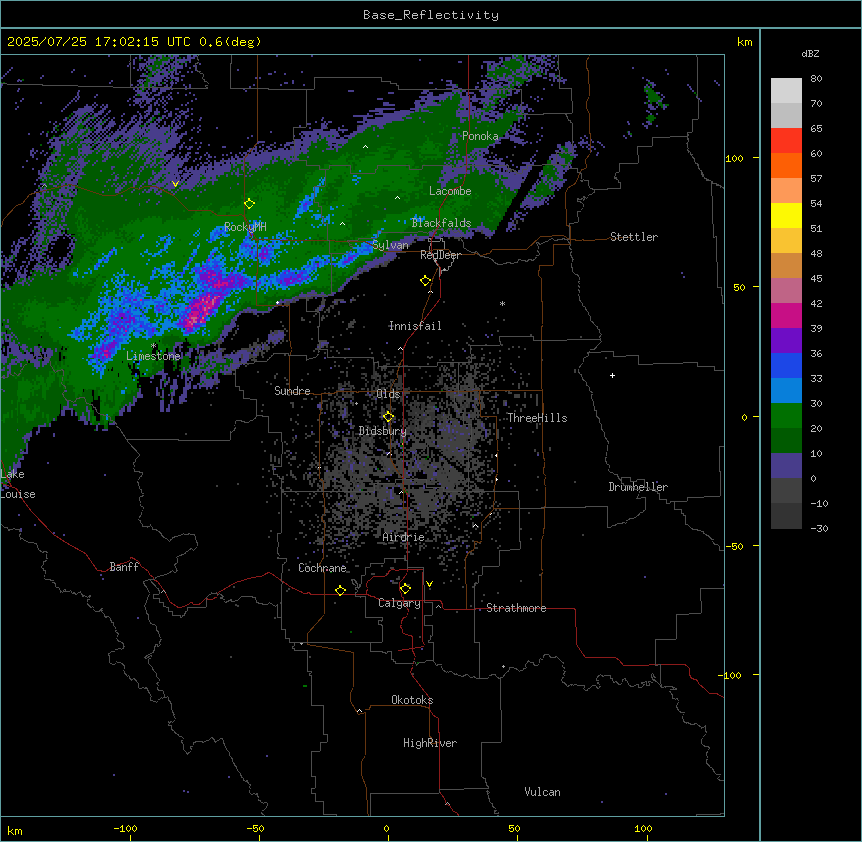Screen dimensions: 862x842
Task: Pick the magenta 39–42 dBZ legend swatch
Action: coord(786,315)
